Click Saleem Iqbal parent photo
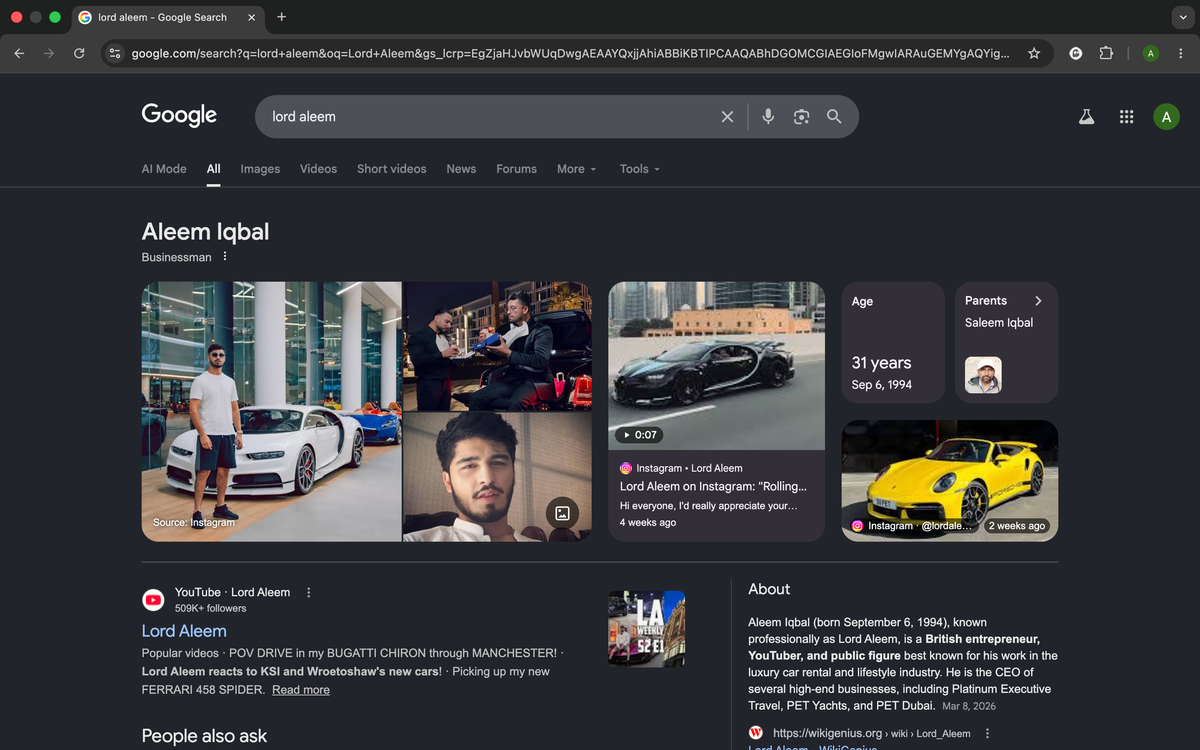1200x750 pixels. 983,375
